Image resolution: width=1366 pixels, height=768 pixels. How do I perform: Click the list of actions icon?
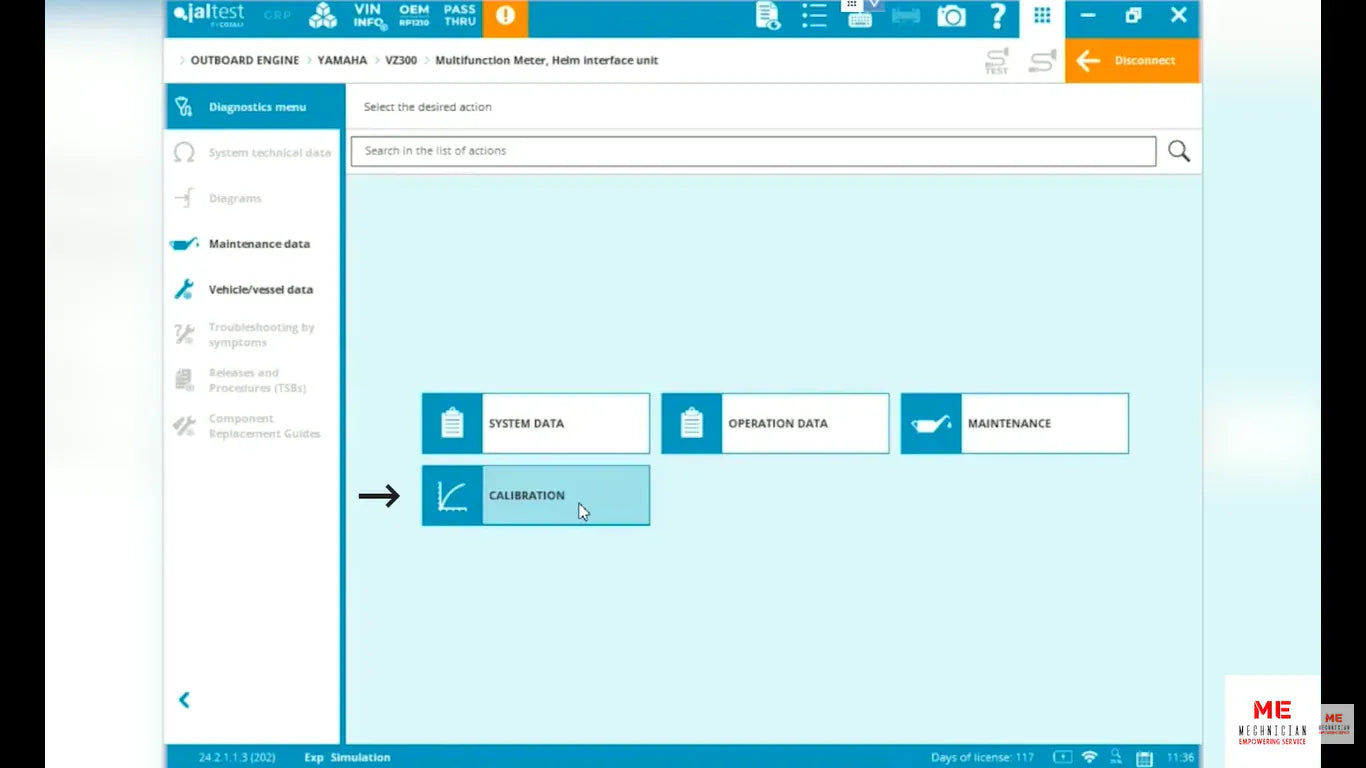tap(813, 16)
